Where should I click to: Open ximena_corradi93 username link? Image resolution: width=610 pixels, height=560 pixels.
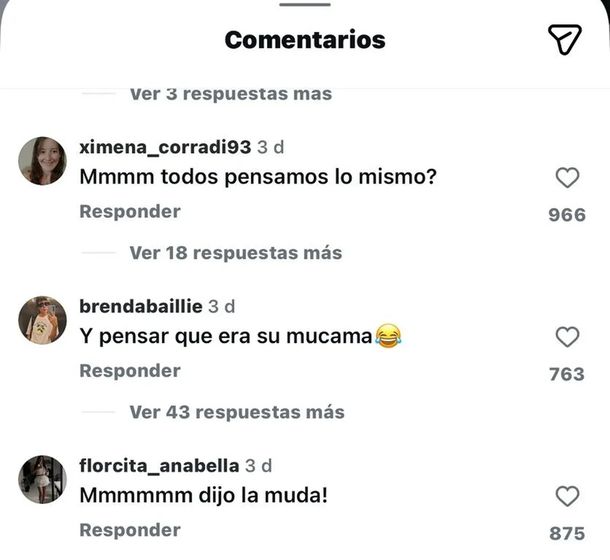coord(165,147)
